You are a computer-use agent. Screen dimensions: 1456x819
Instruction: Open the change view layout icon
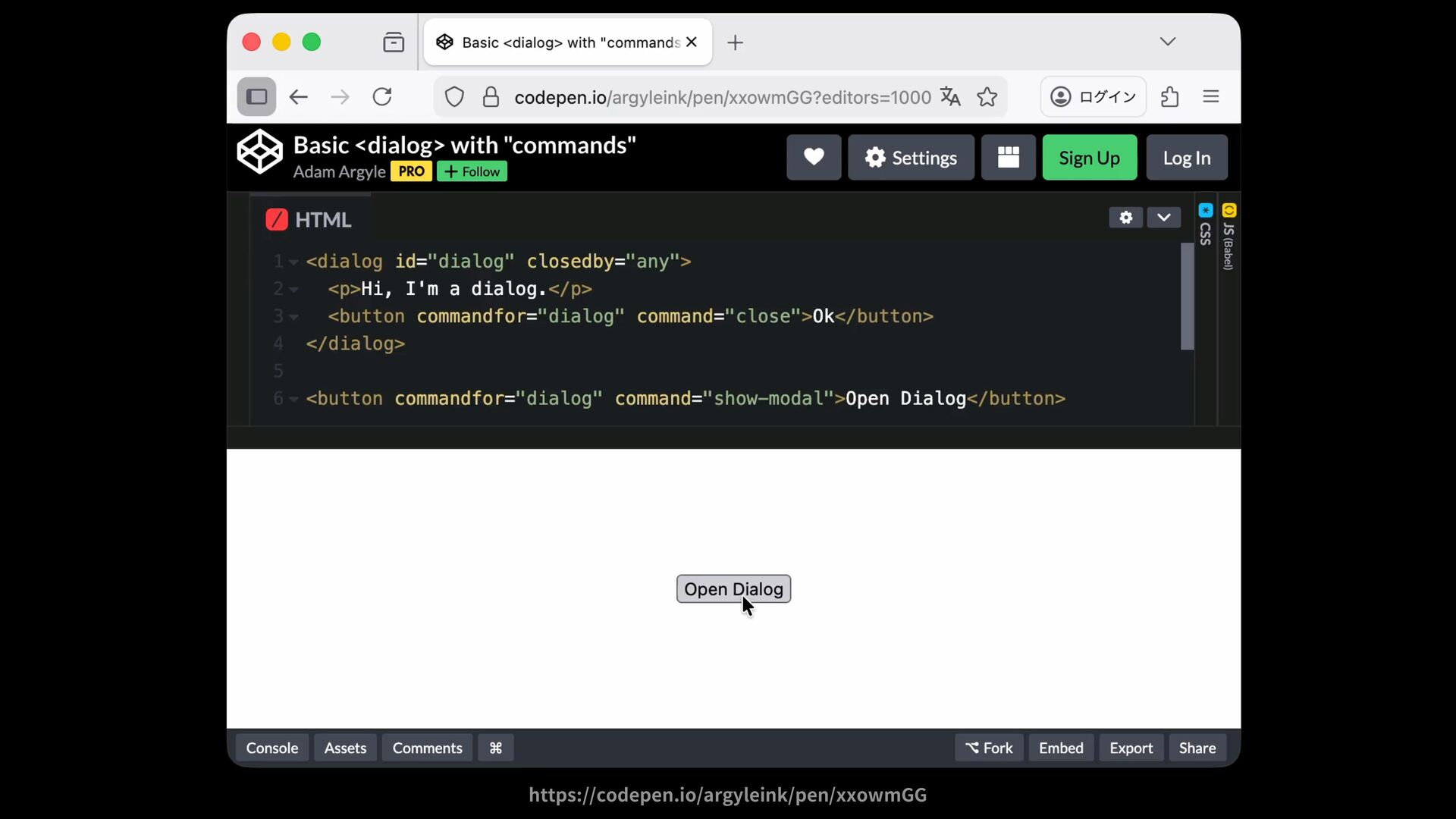pos(1008,158)
